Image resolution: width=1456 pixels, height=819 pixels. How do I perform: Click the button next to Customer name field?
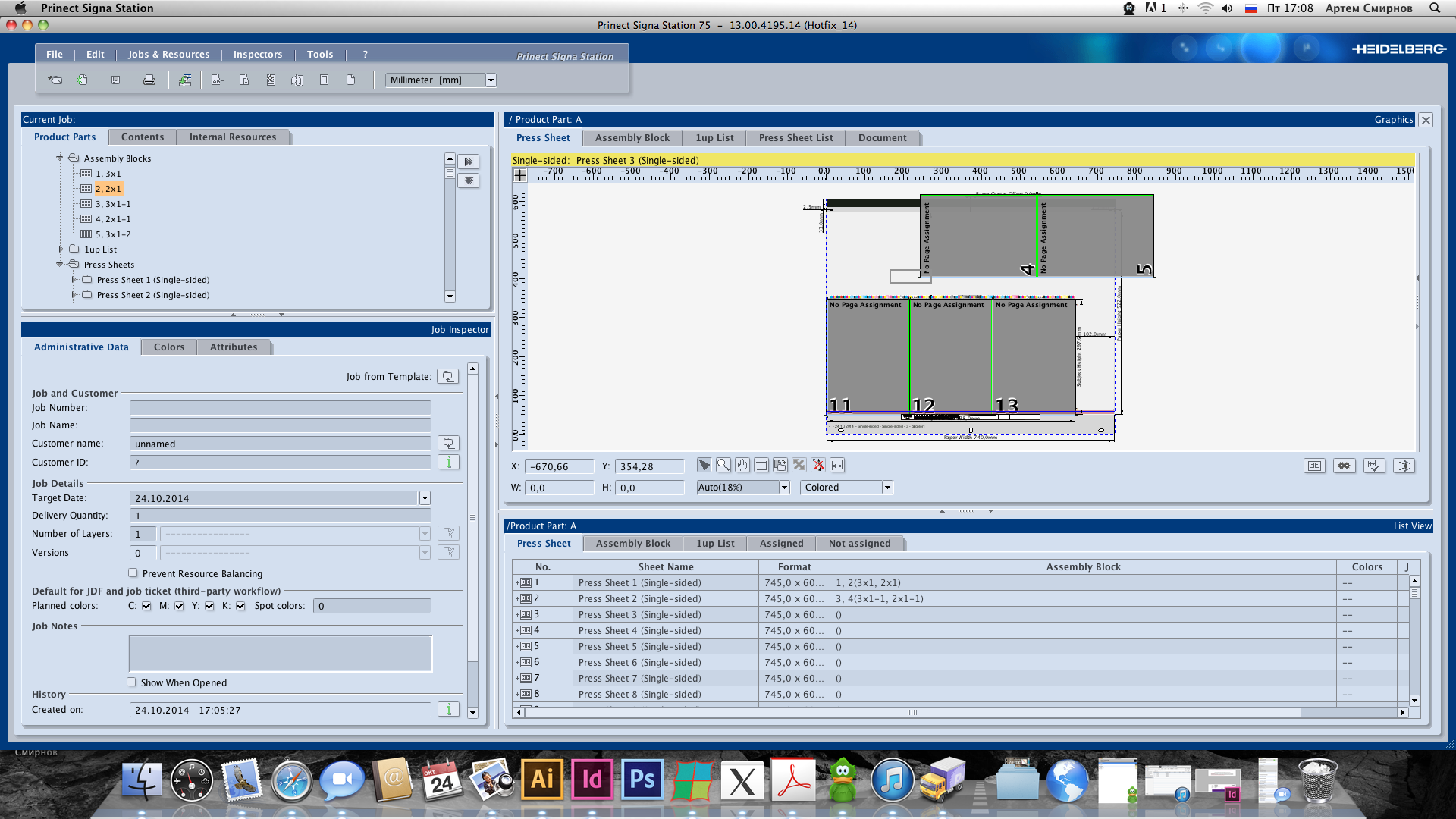coord(448,443)
